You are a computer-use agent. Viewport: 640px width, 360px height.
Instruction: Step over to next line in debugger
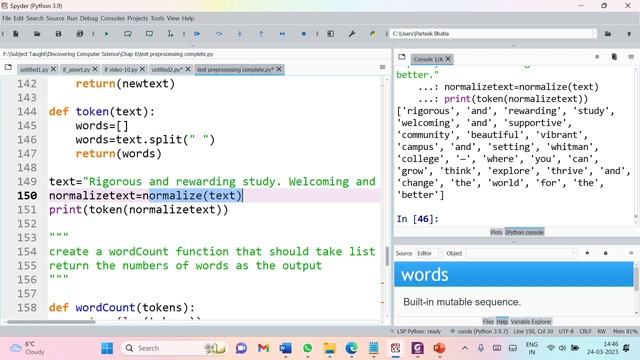219,34
